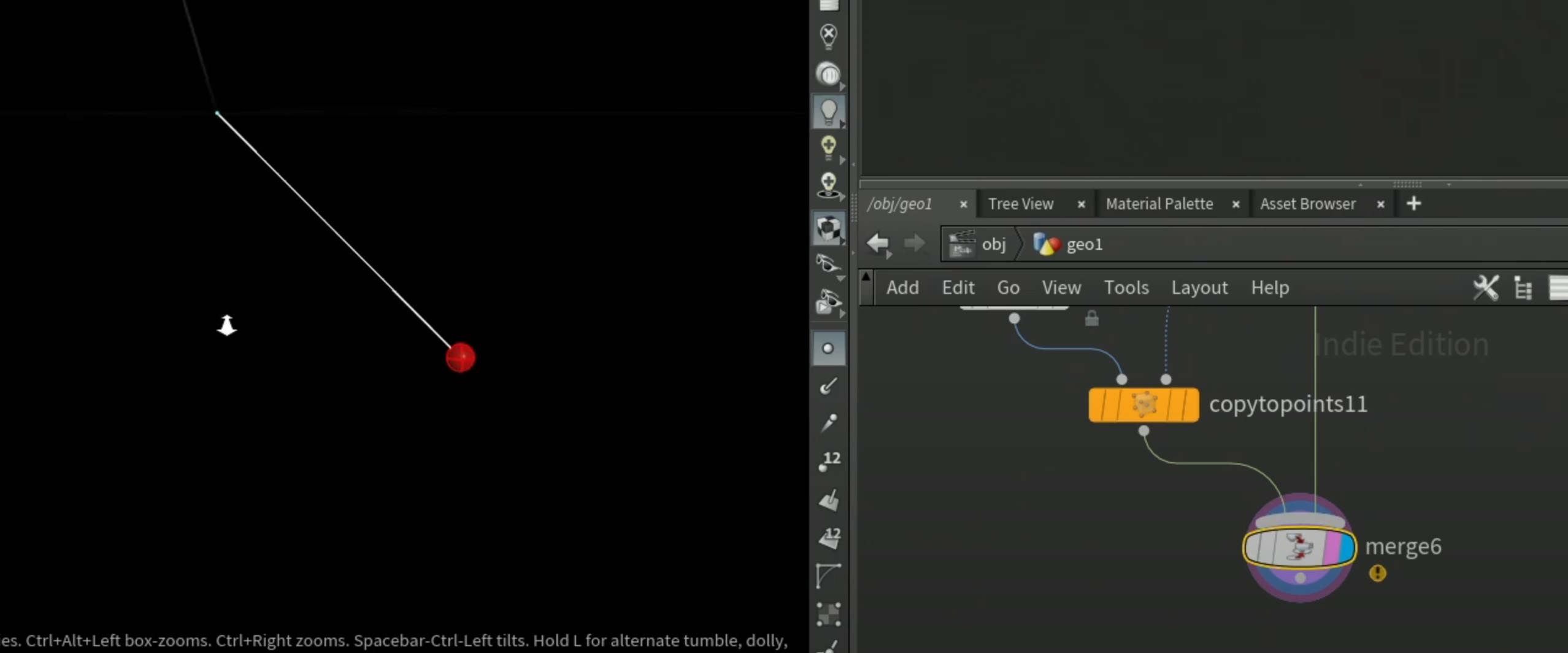Toggle the normal lighting bulb icon
Image resolution: width=1568 pixels, height=653 pixels.
(x=828, y=112)
